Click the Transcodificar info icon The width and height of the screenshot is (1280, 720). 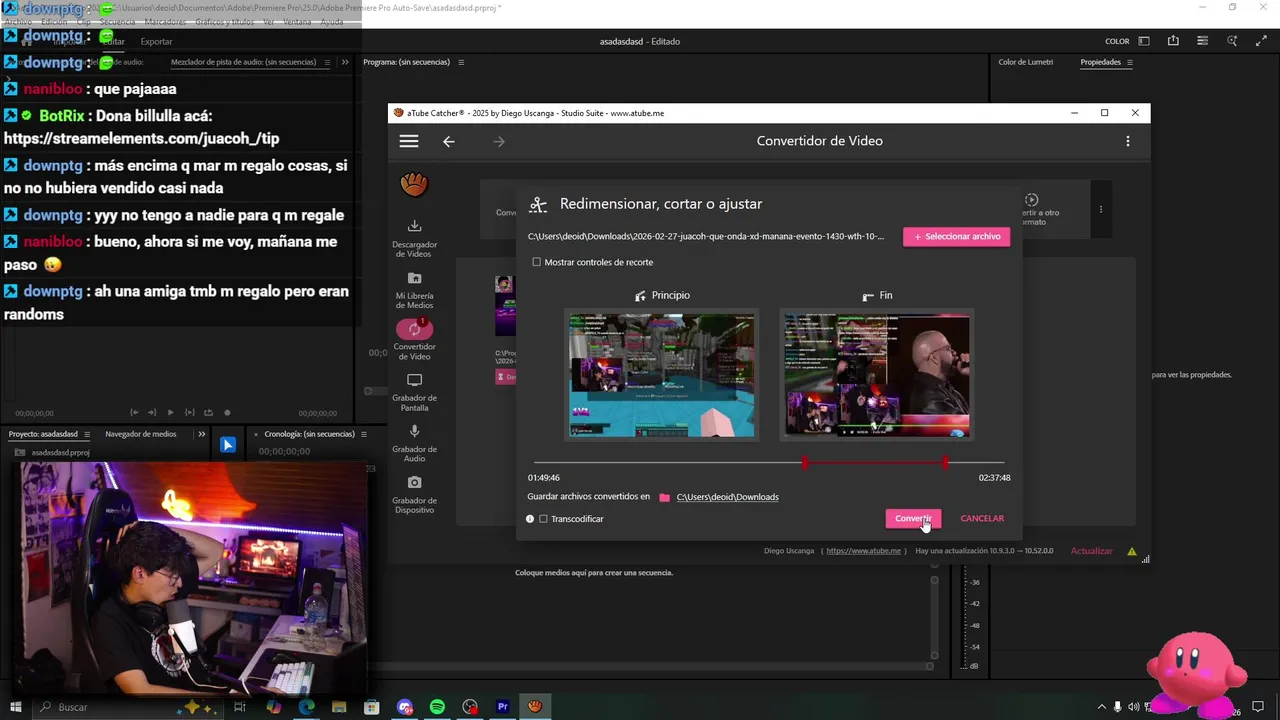530,519
